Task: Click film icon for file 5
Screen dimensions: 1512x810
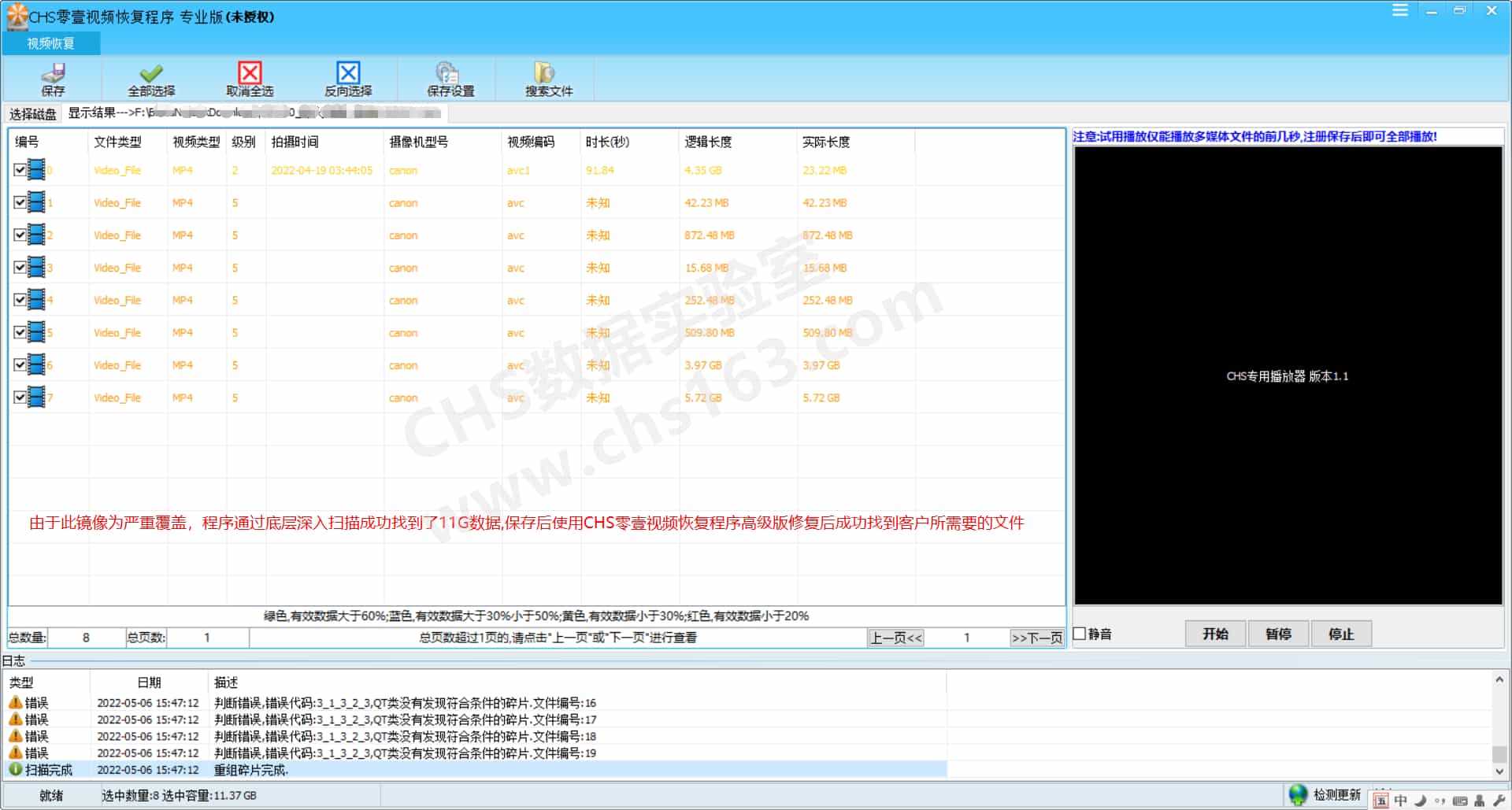Action: tap(36, 332)
